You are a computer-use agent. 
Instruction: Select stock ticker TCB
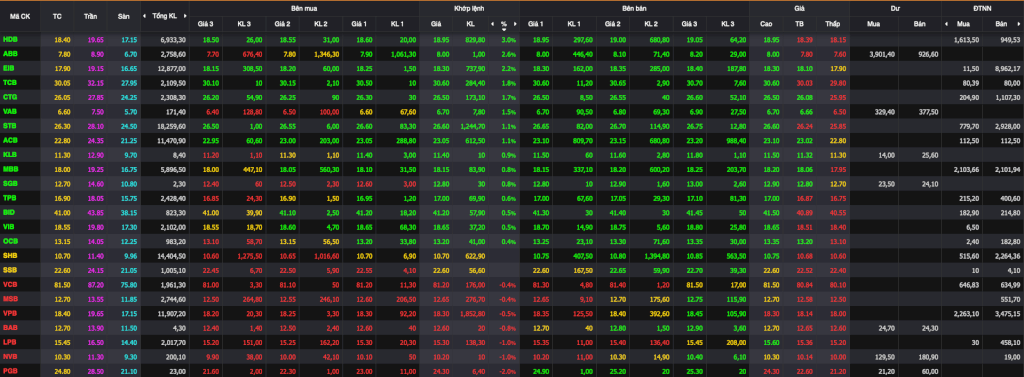pos(10,82)
